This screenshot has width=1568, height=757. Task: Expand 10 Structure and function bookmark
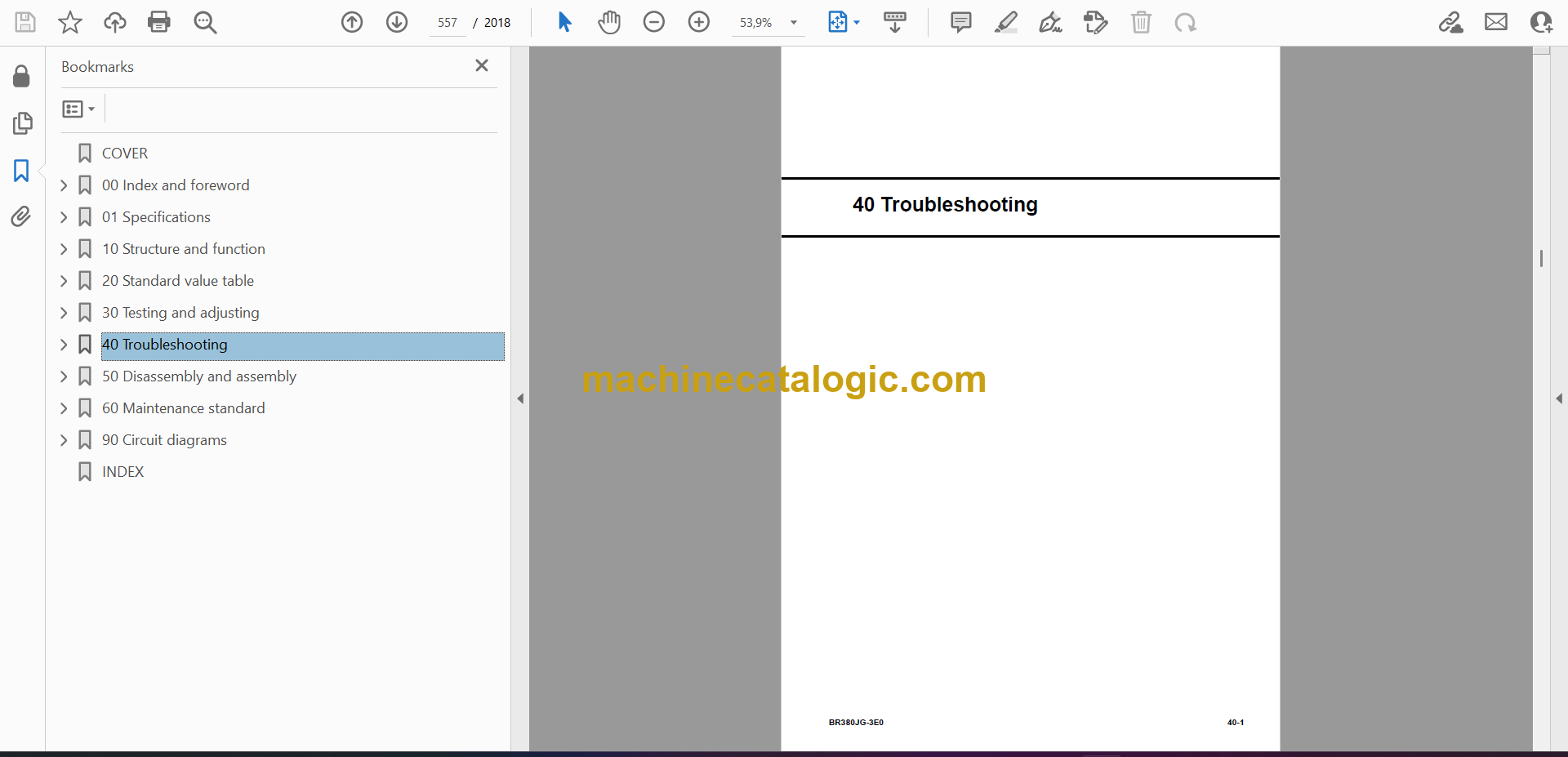point(64,249)
